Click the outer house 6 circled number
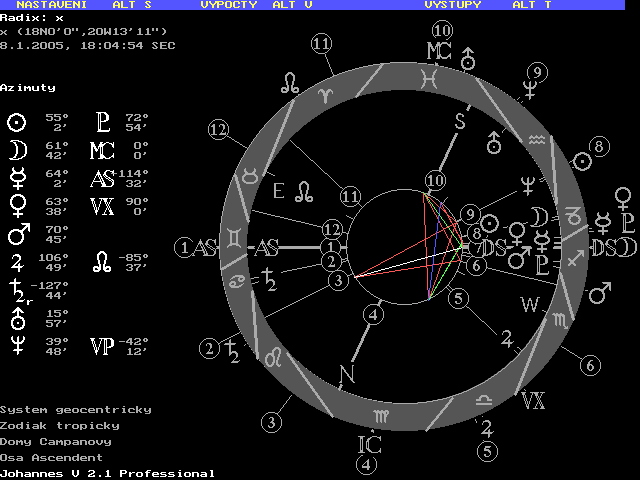Screen dimensions: 640x480 coord(590,366)
